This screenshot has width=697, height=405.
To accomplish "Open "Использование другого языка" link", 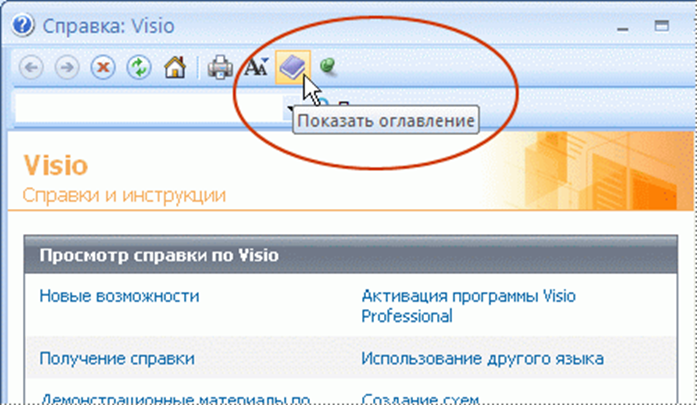I will click(x=482, y=358).
